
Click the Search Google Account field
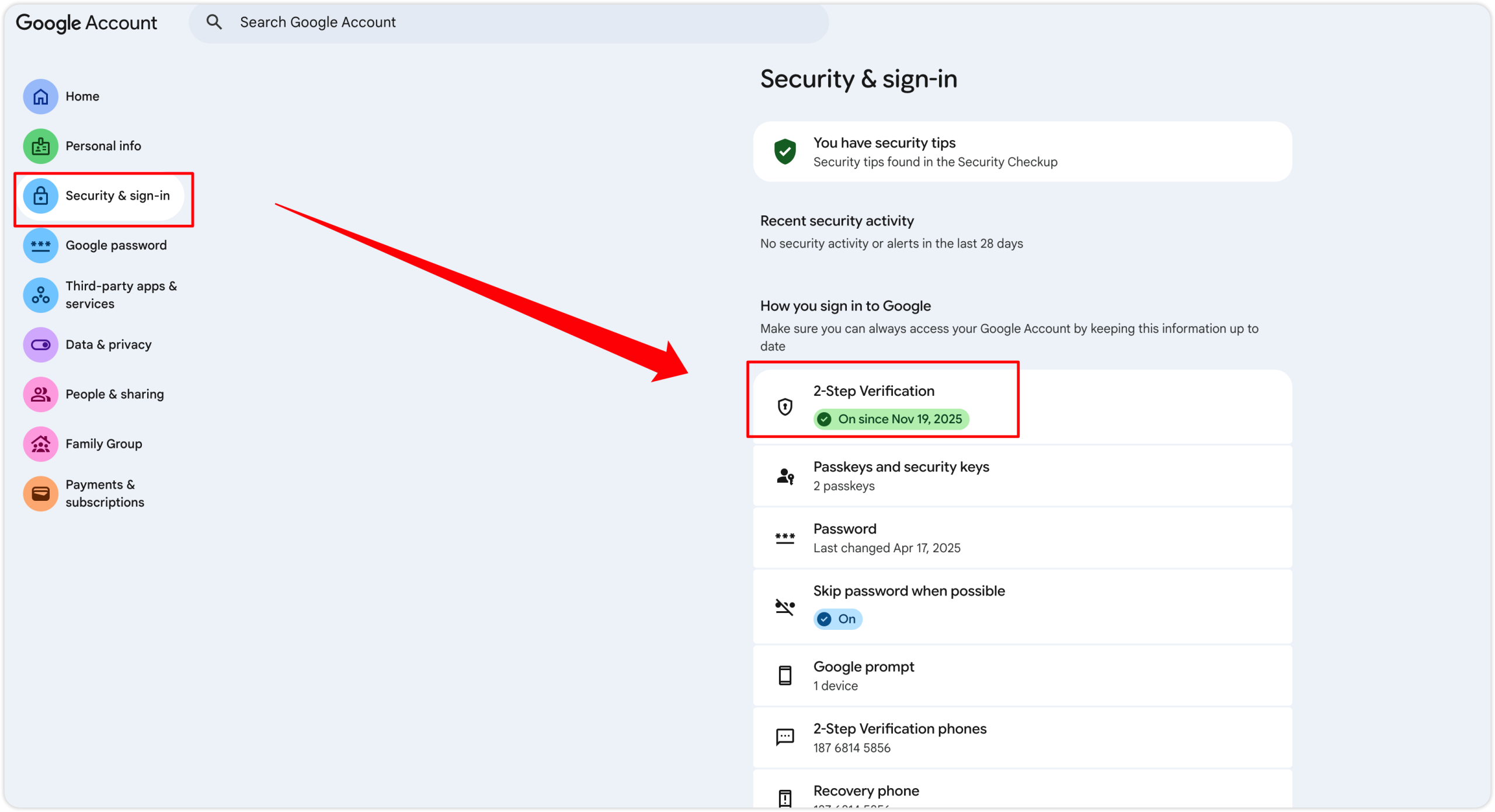[508, 23]
